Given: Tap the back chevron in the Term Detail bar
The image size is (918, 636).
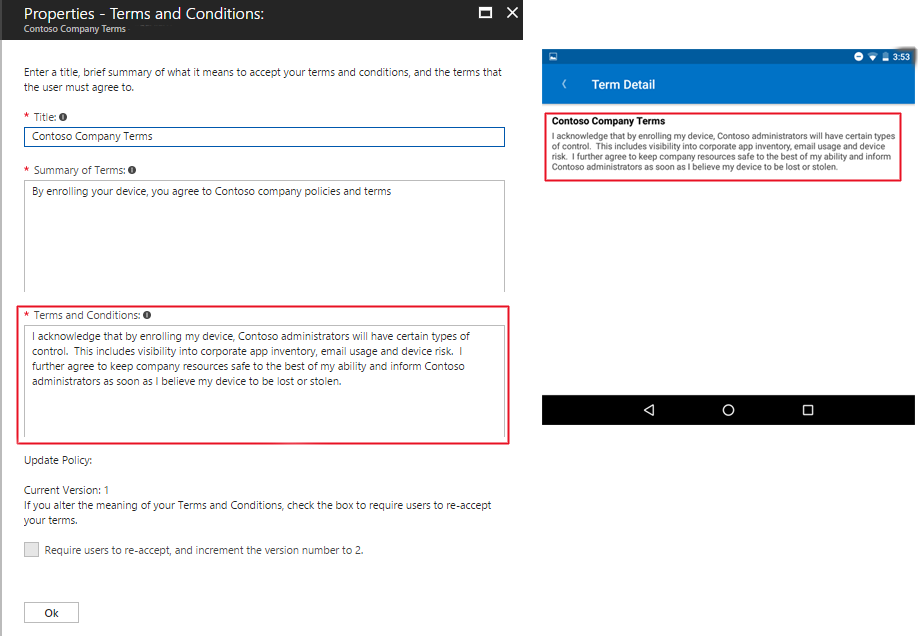Looking at the screenshot, I should 564,85.
